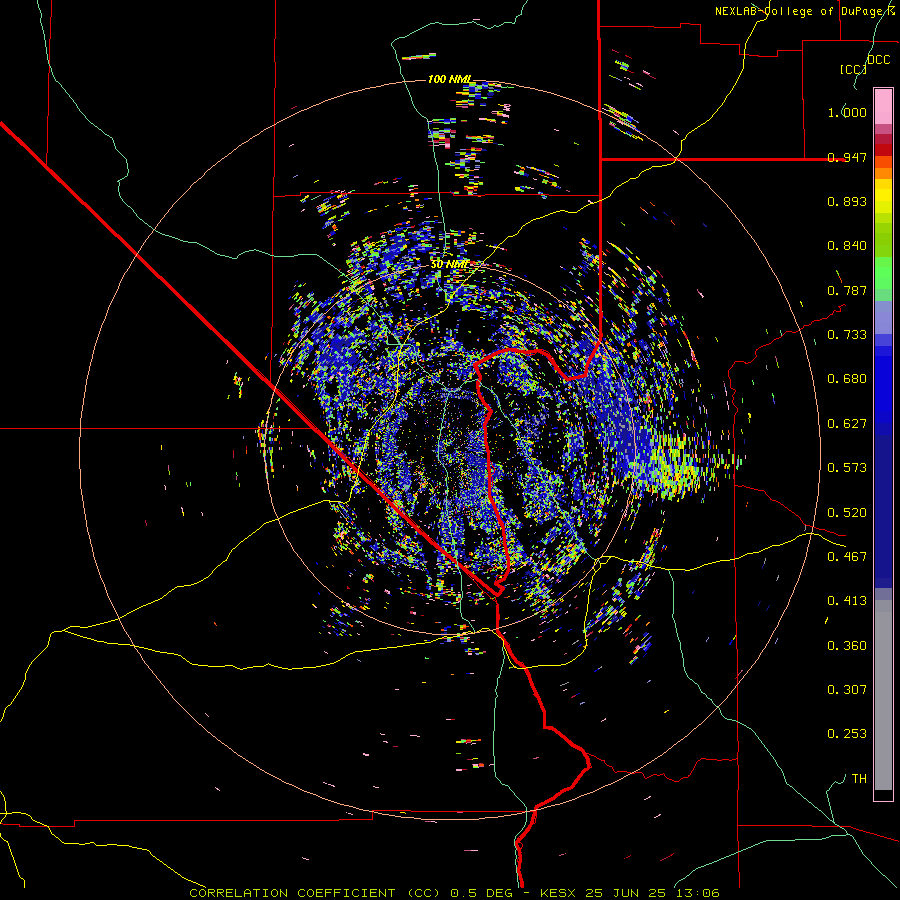The width and height of the screenshot is (900, 900).
Task: Select the 0.573 legend value
Action: click(847, 468)
